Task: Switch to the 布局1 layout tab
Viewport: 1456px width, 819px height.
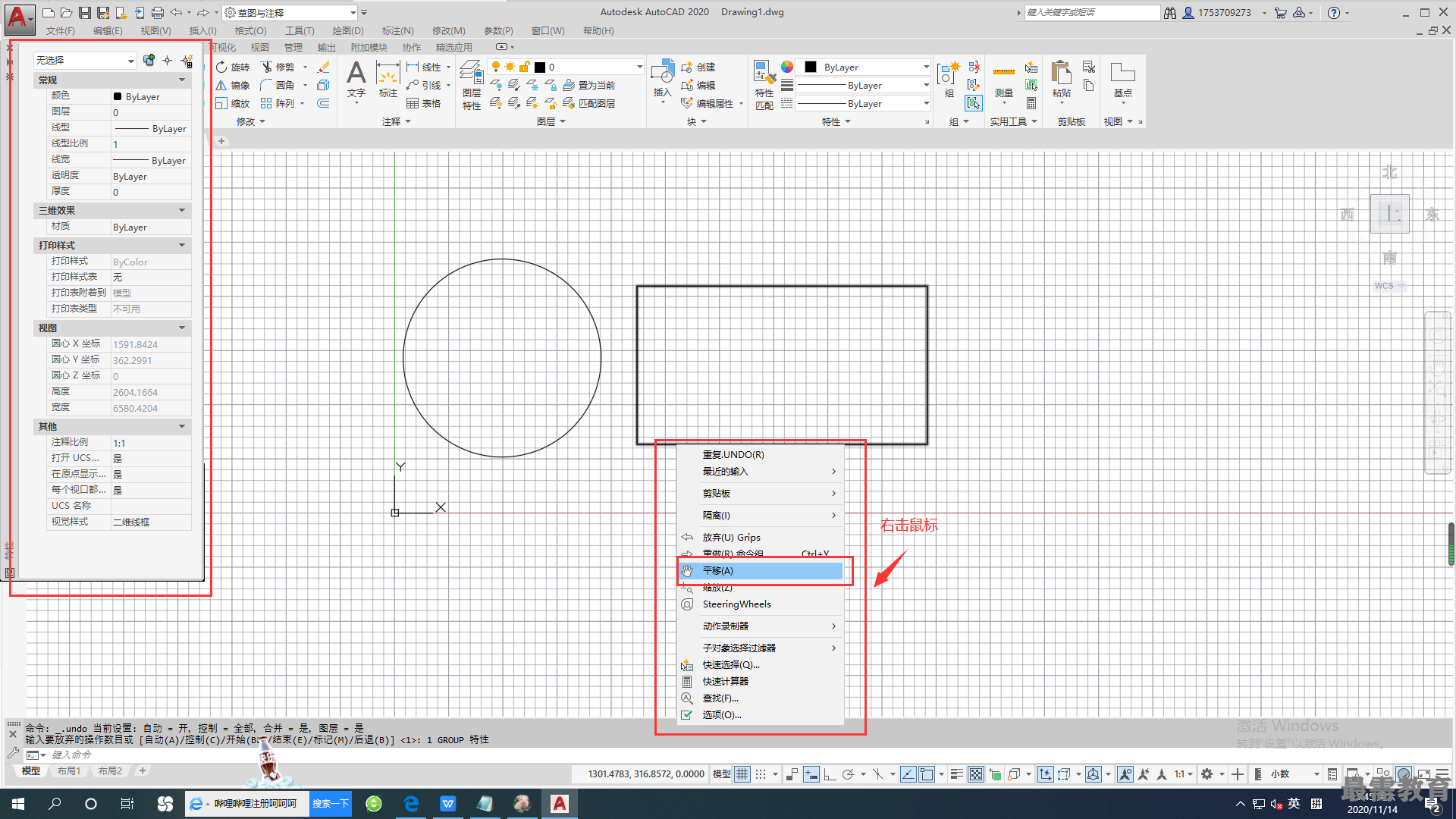Action: pyautogui.click(x=69, y=770)
